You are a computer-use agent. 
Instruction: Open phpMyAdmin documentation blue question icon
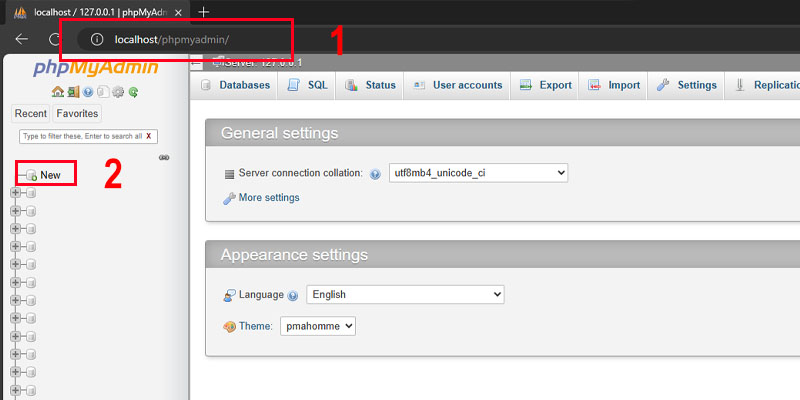click(x=88, y=92)
